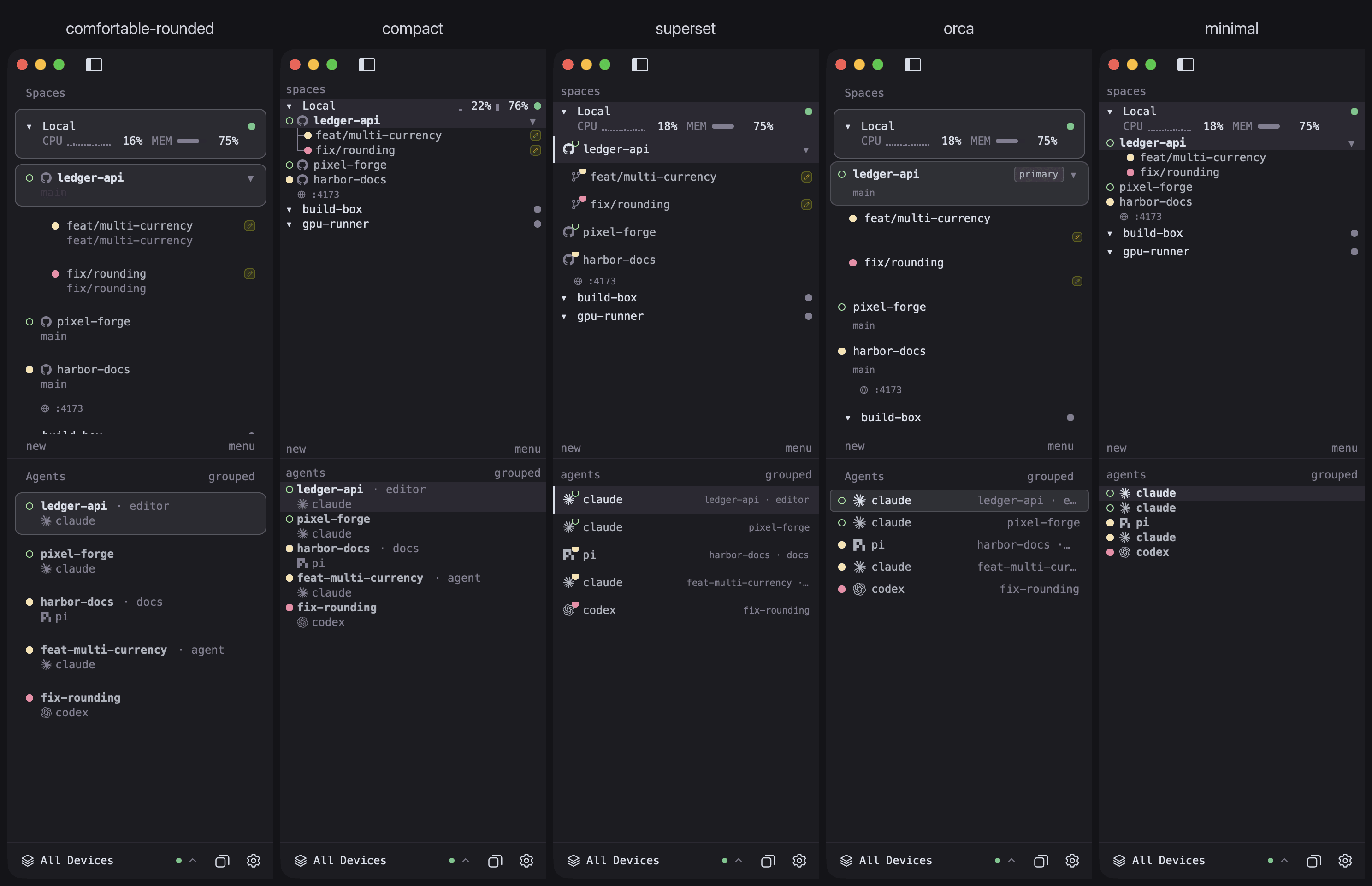Click edit icon beside fix/rounding in comfortable-rounded

pos(250,274)
